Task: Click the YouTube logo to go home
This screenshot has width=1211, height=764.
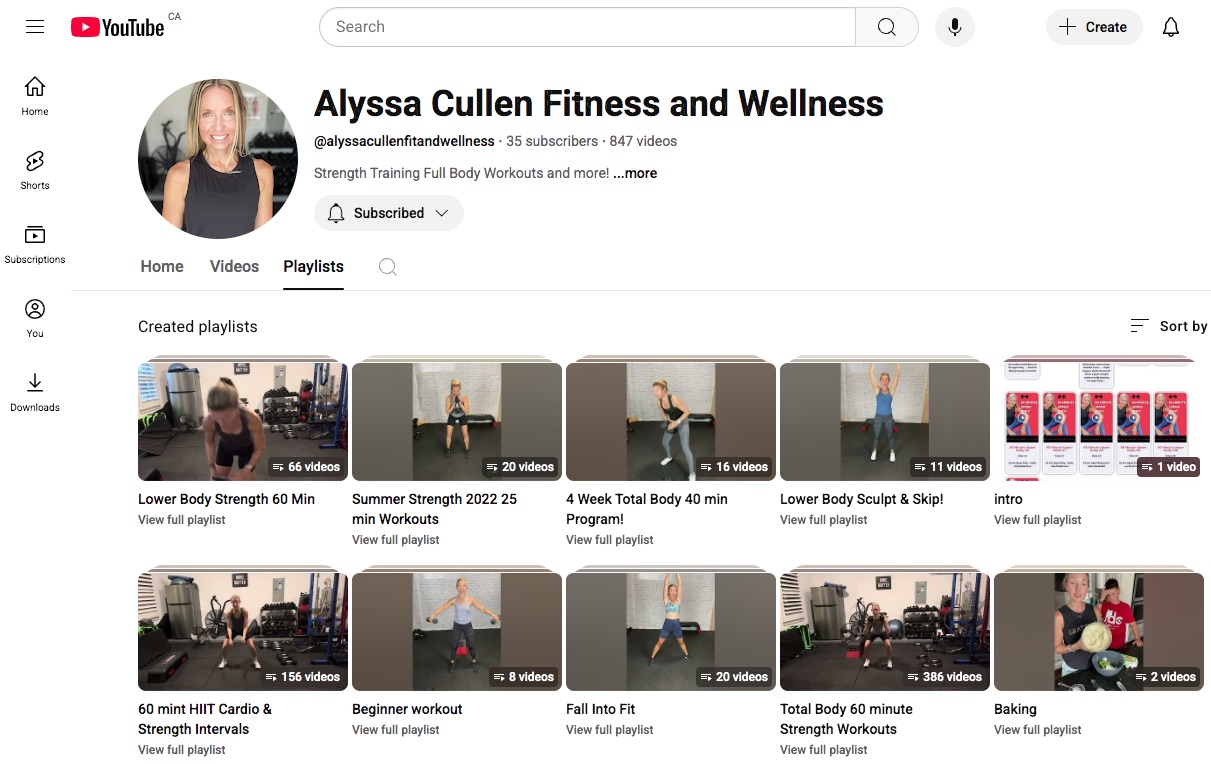Action: 117,27
